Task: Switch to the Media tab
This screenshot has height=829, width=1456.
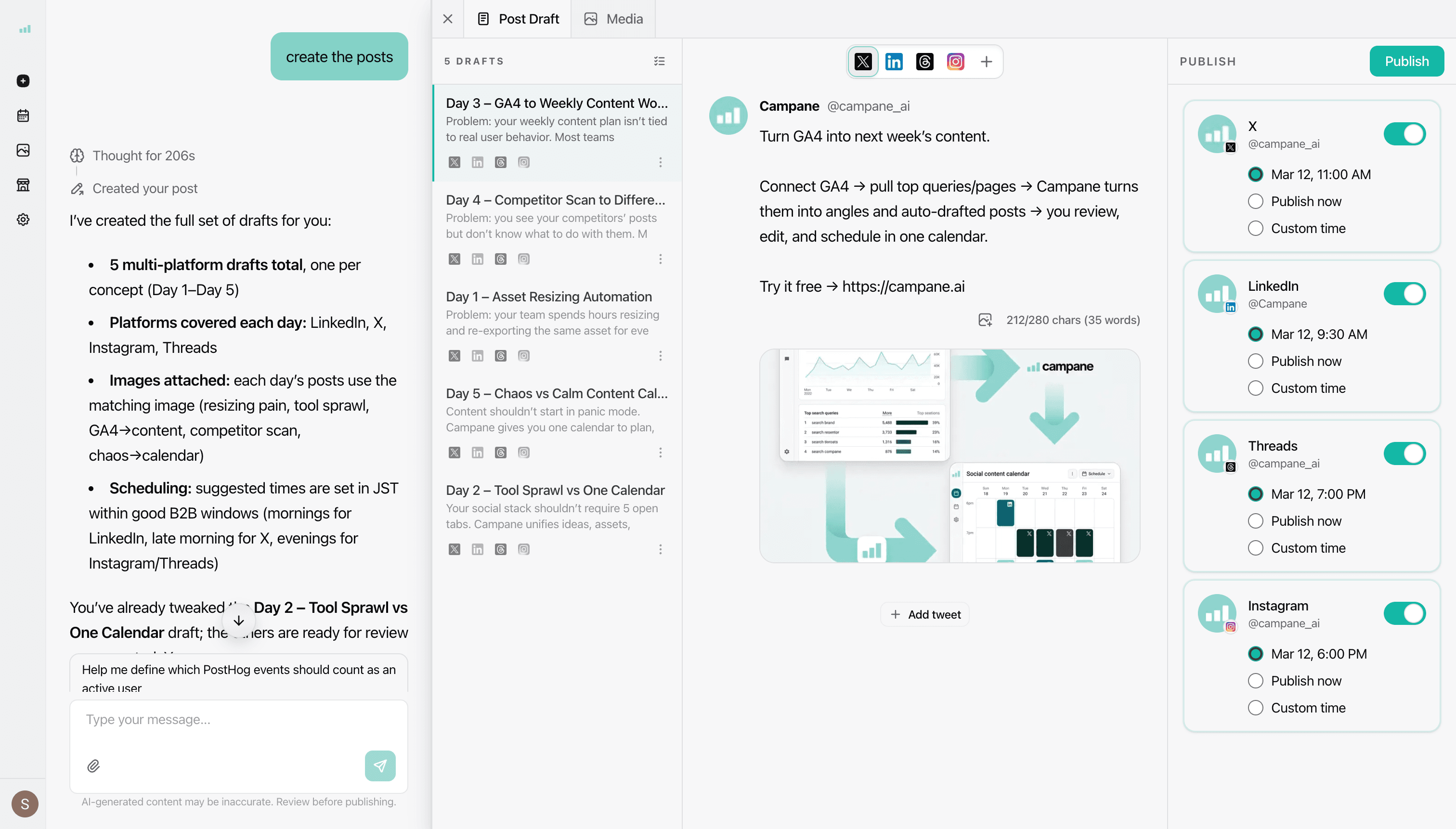Action: click(x=613, y=19)
